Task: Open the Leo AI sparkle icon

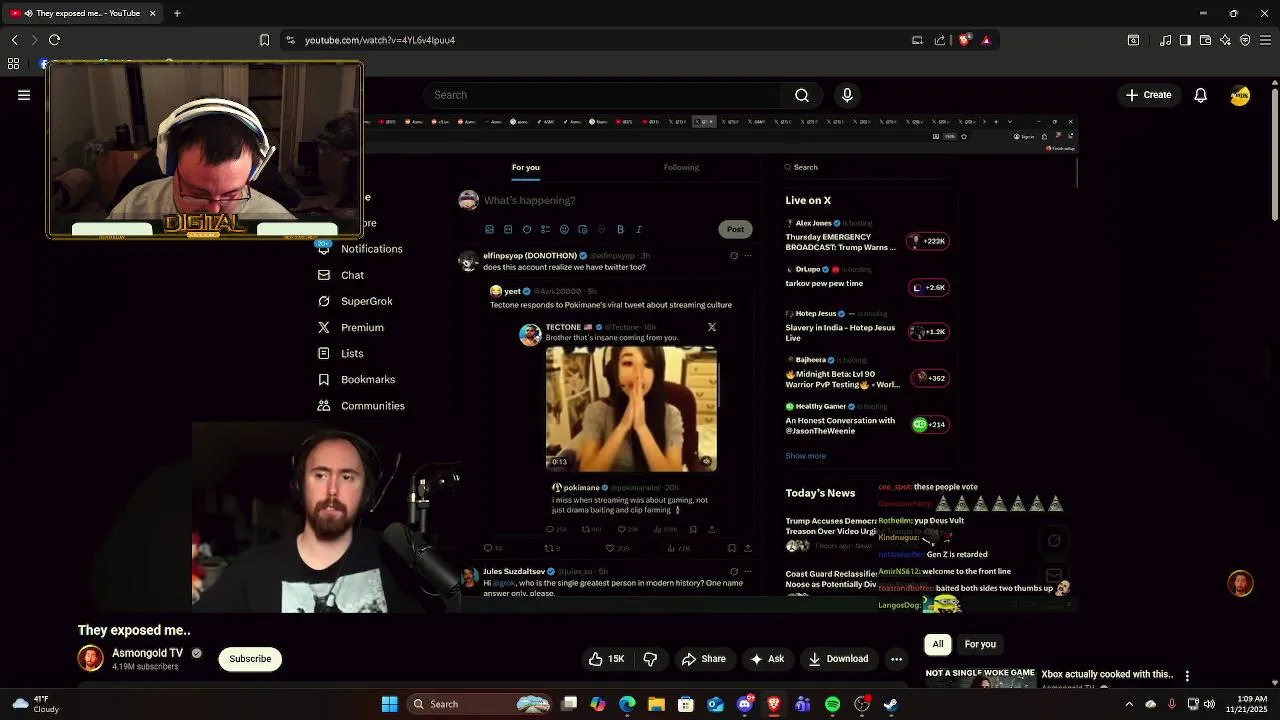Action: [1225, 40]
